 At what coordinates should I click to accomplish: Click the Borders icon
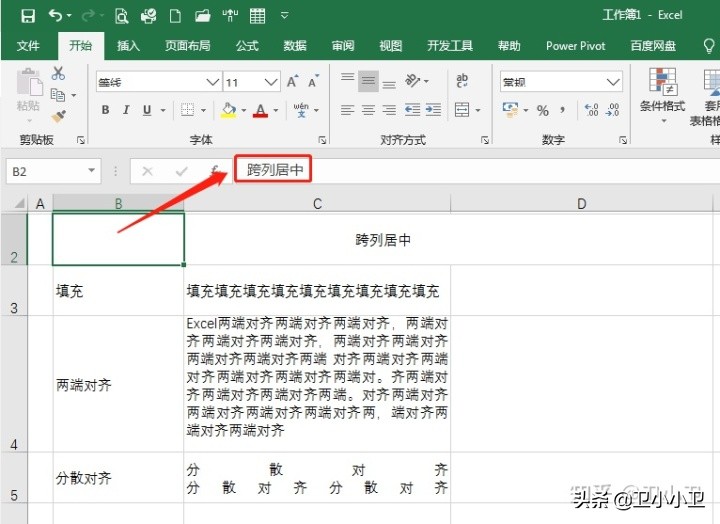coord(187,110)
